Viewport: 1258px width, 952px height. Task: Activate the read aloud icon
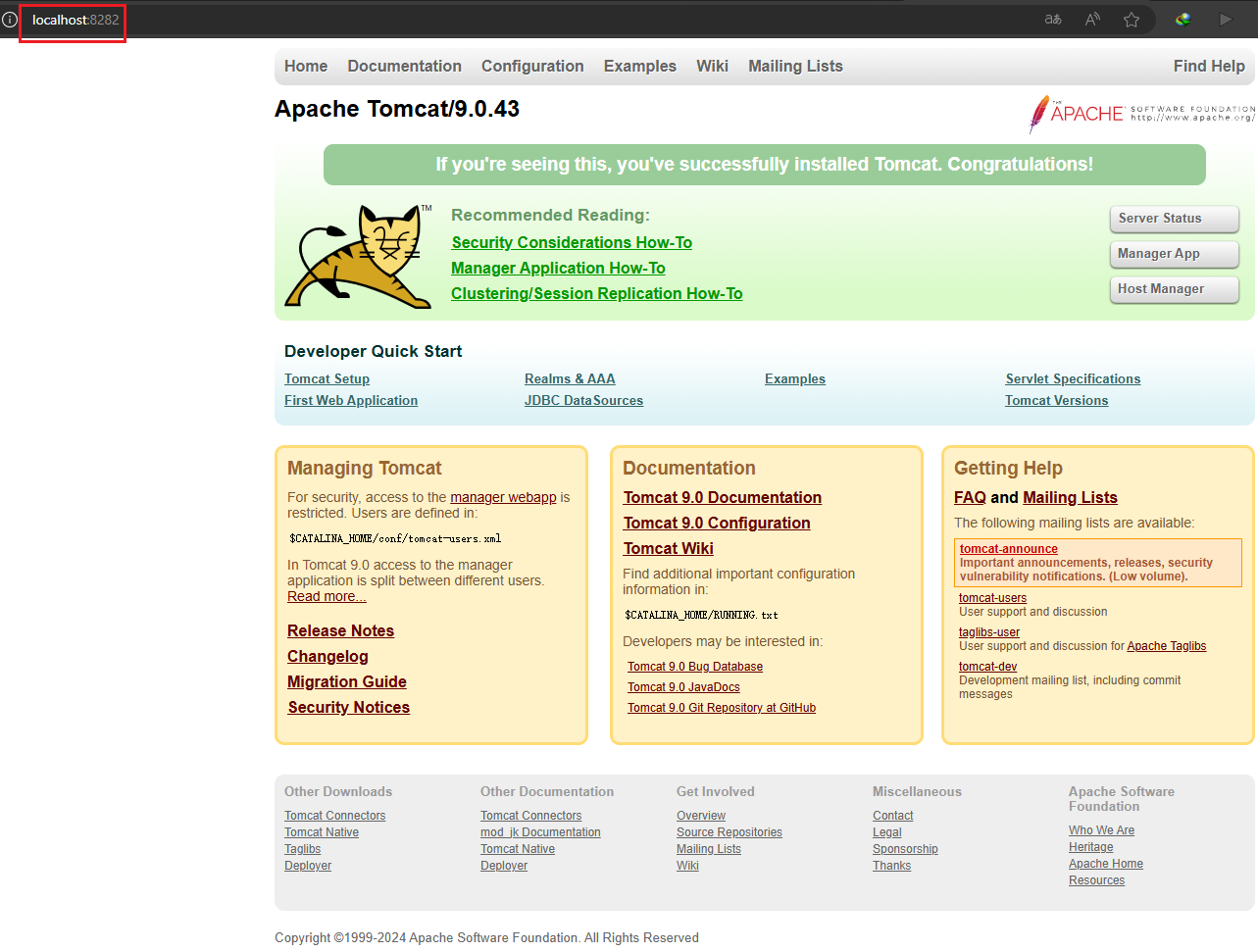tap(1092, 20)
